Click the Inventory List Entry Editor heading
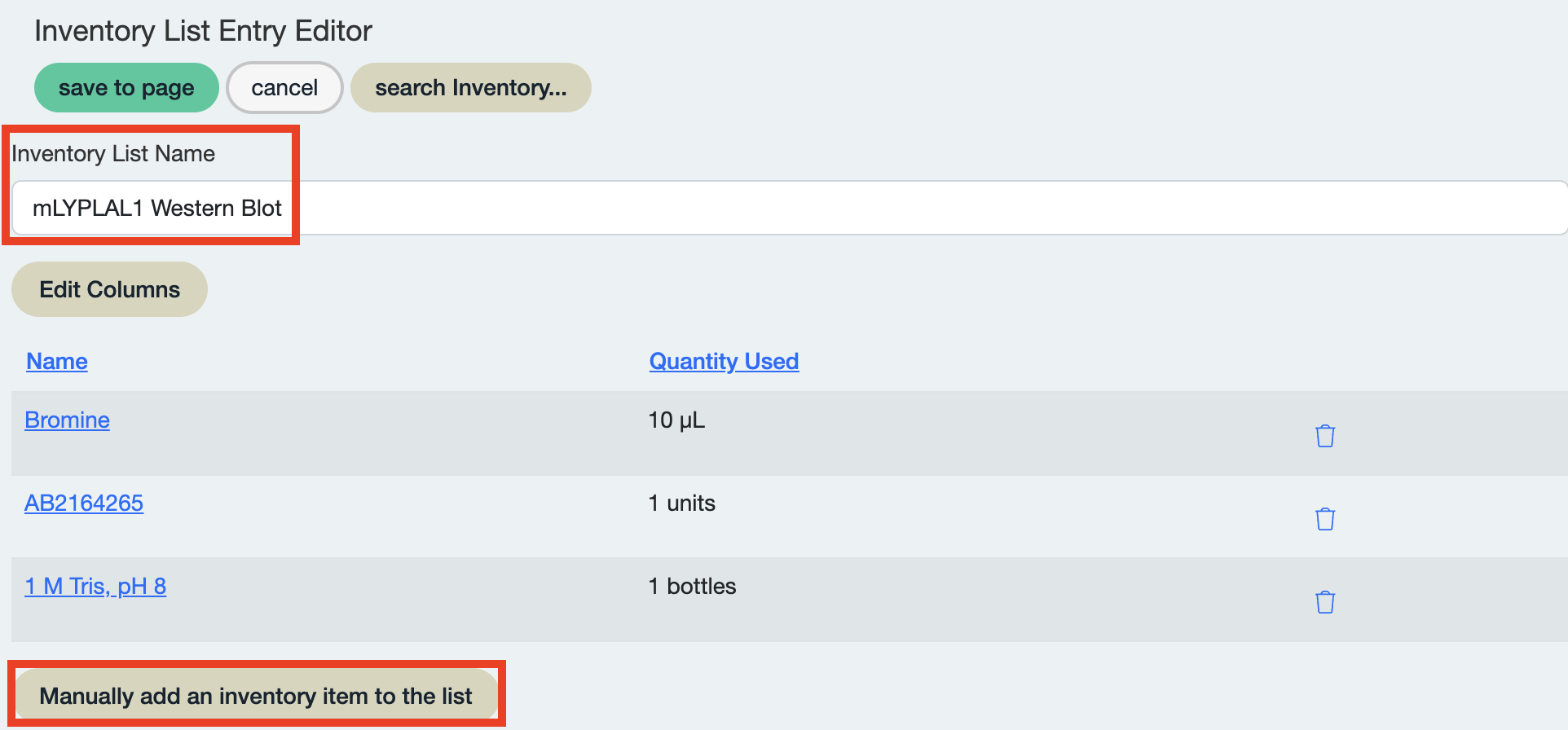The height and width of the screenshot is (730, 1568). (203, 31)
